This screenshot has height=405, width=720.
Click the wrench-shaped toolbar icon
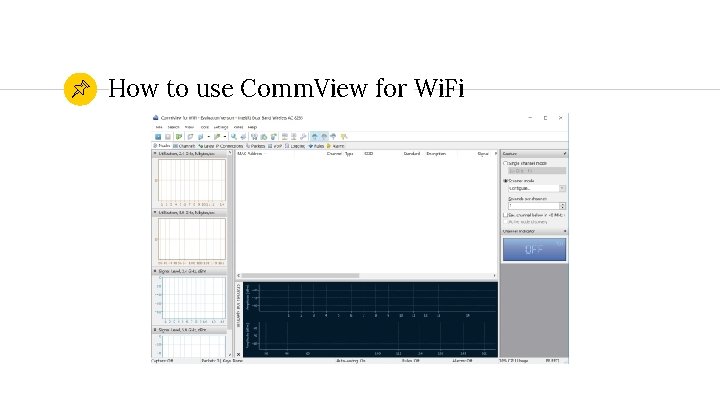(x=304, y=137)
